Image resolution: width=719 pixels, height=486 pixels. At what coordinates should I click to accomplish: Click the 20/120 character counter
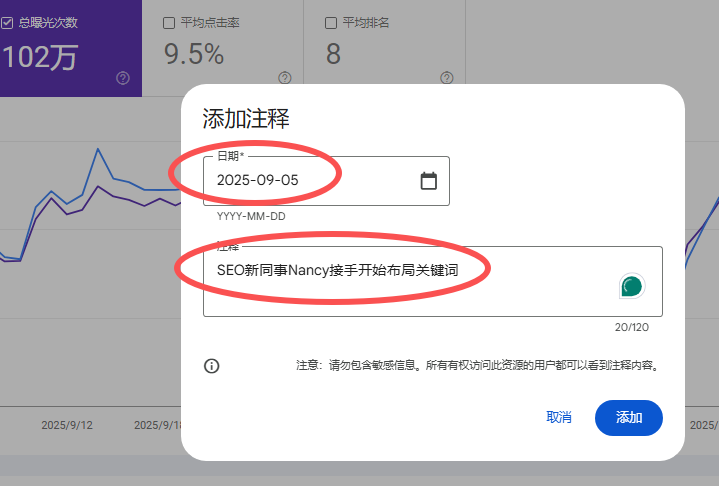[632, 327]
